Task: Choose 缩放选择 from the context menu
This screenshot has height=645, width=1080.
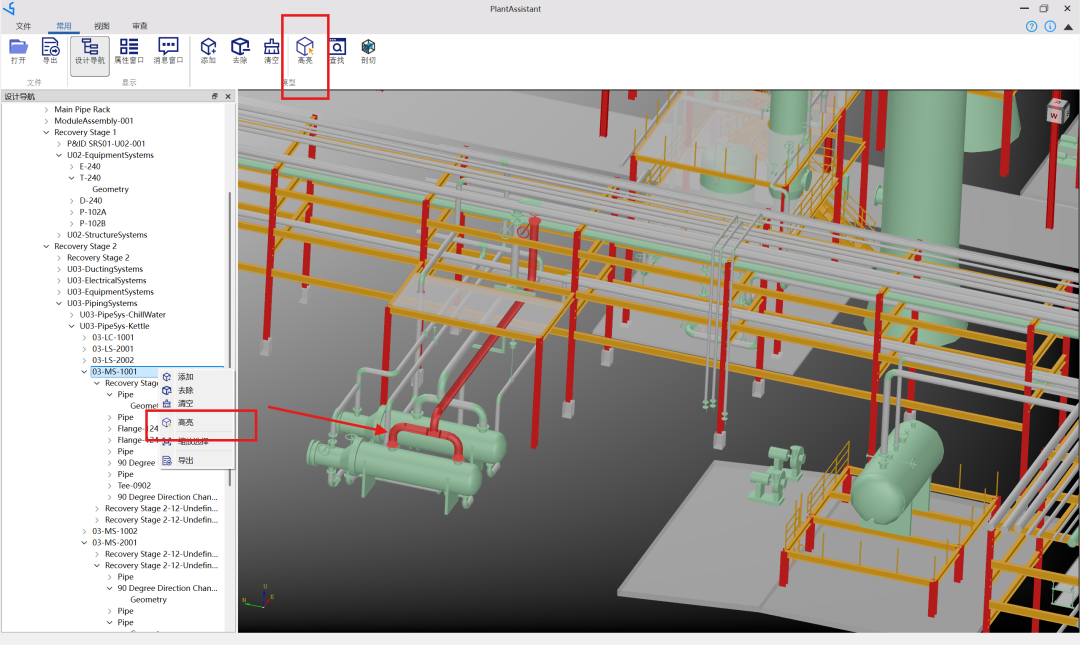Action: click(193, 441)
